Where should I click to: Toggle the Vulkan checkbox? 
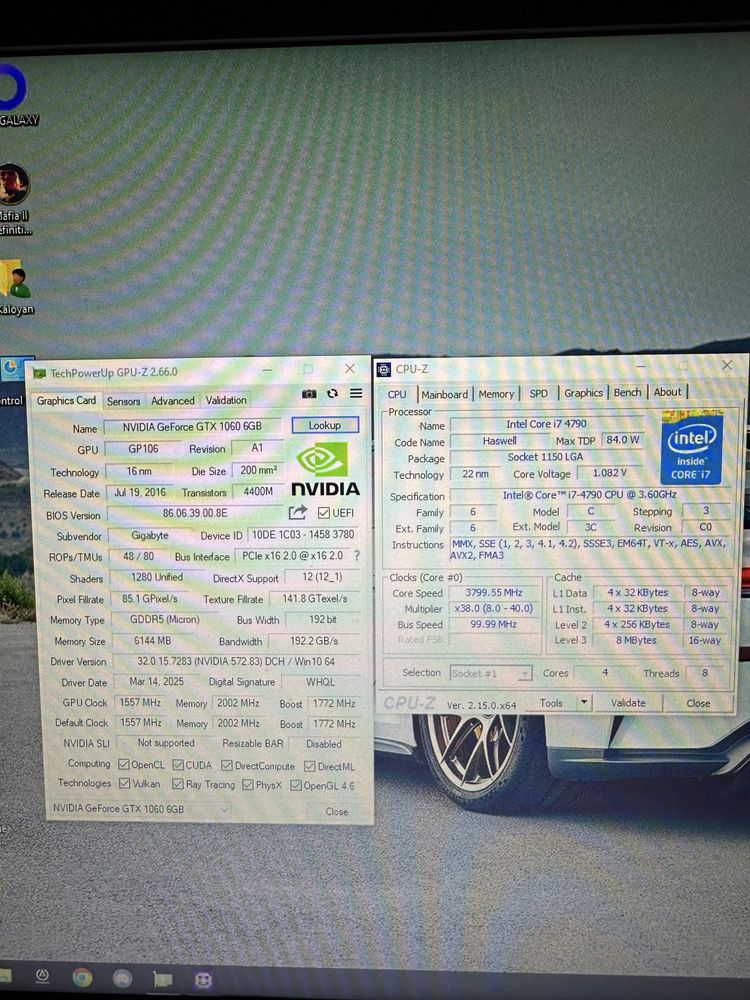click(x=125, y=783)
